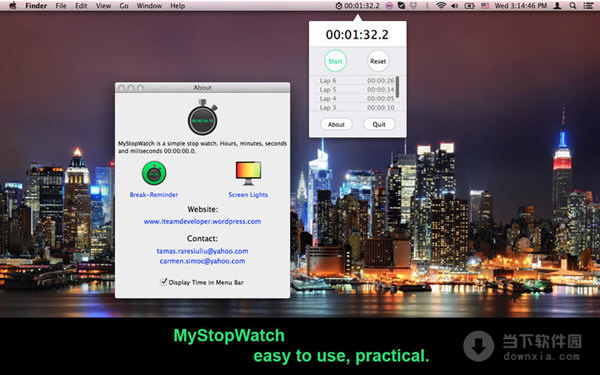The height and width of the screenshot is (375, 600).
Task: Click the menu bar timer reading 00:01:32.2
Action: [x=362, y=6]
